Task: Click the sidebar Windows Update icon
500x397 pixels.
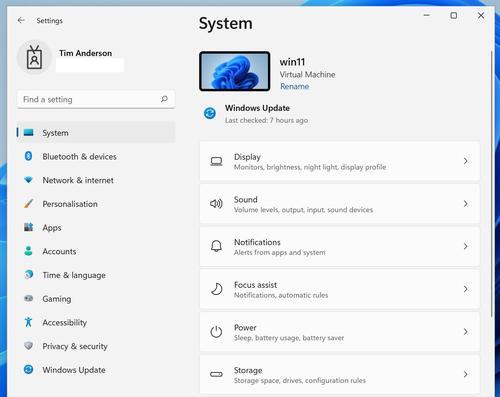Action: [x=29, y=369]
